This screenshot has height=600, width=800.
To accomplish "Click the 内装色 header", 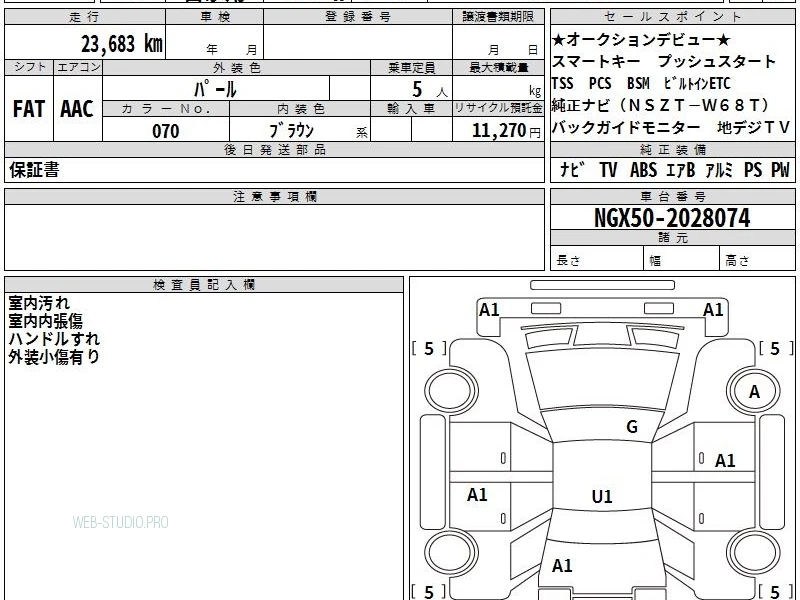I will tap(301, 109).
